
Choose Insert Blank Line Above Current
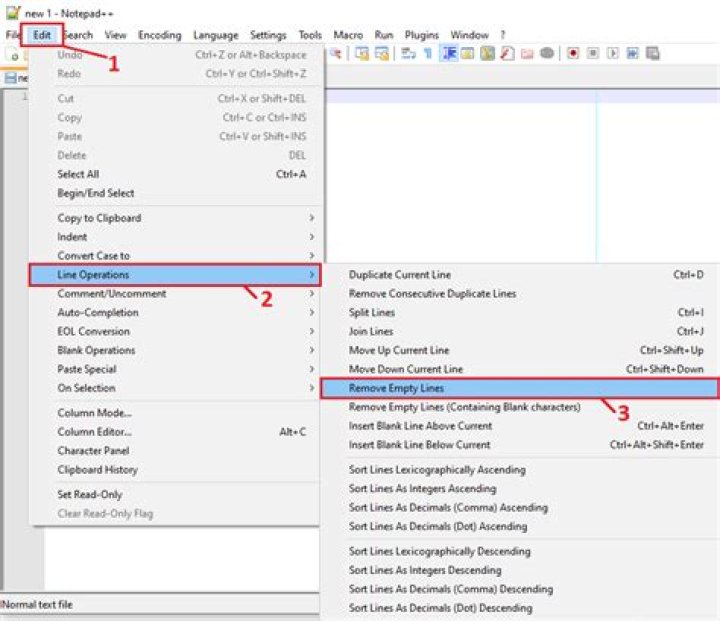point(520,426)
